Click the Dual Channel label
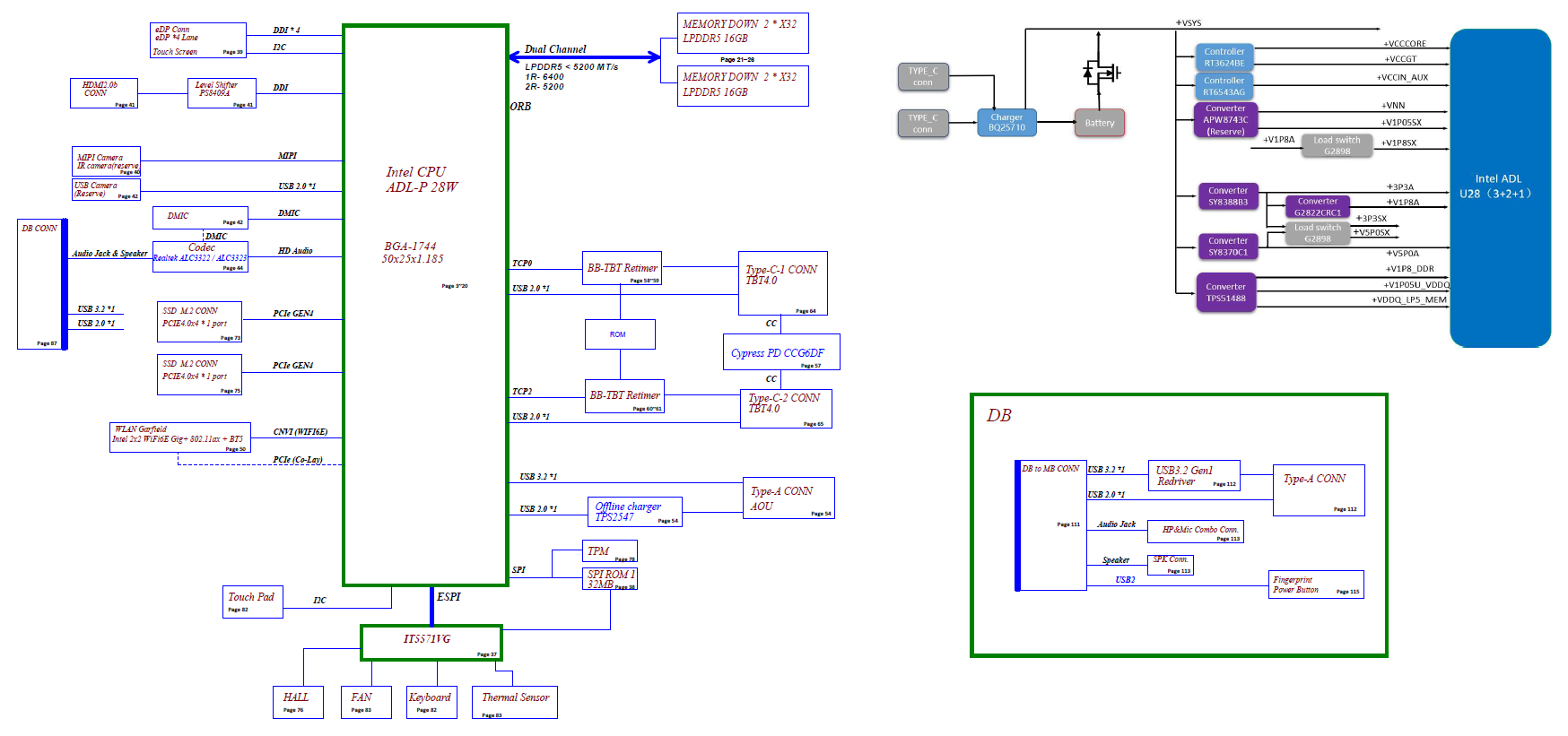This screenshot has width=1568, height=736. coord(555,49)
